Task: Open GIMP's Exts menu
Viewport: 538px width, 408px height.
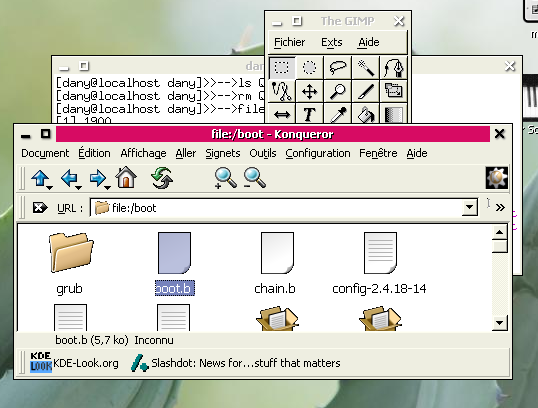Action: pos(332,42)
